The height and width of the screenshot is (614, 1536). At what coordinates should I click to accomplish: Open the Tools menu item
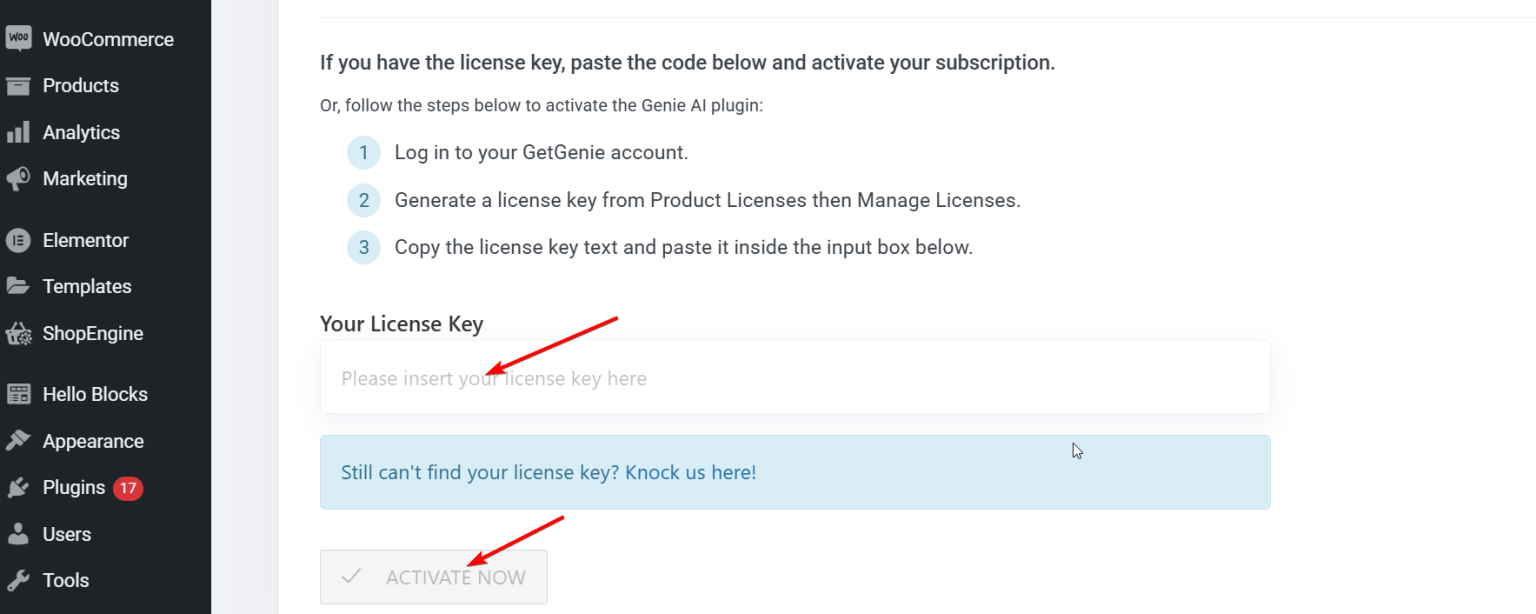click(x=65, y=580)
